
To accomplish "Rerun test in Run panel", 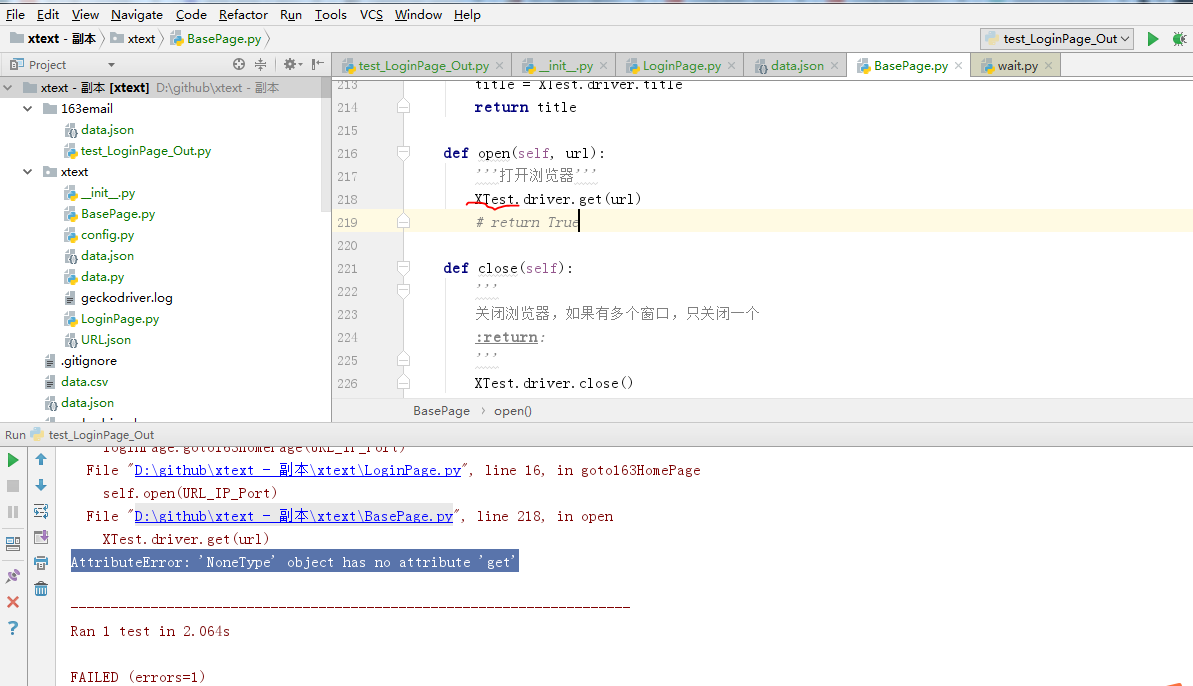I will point(13,460).
